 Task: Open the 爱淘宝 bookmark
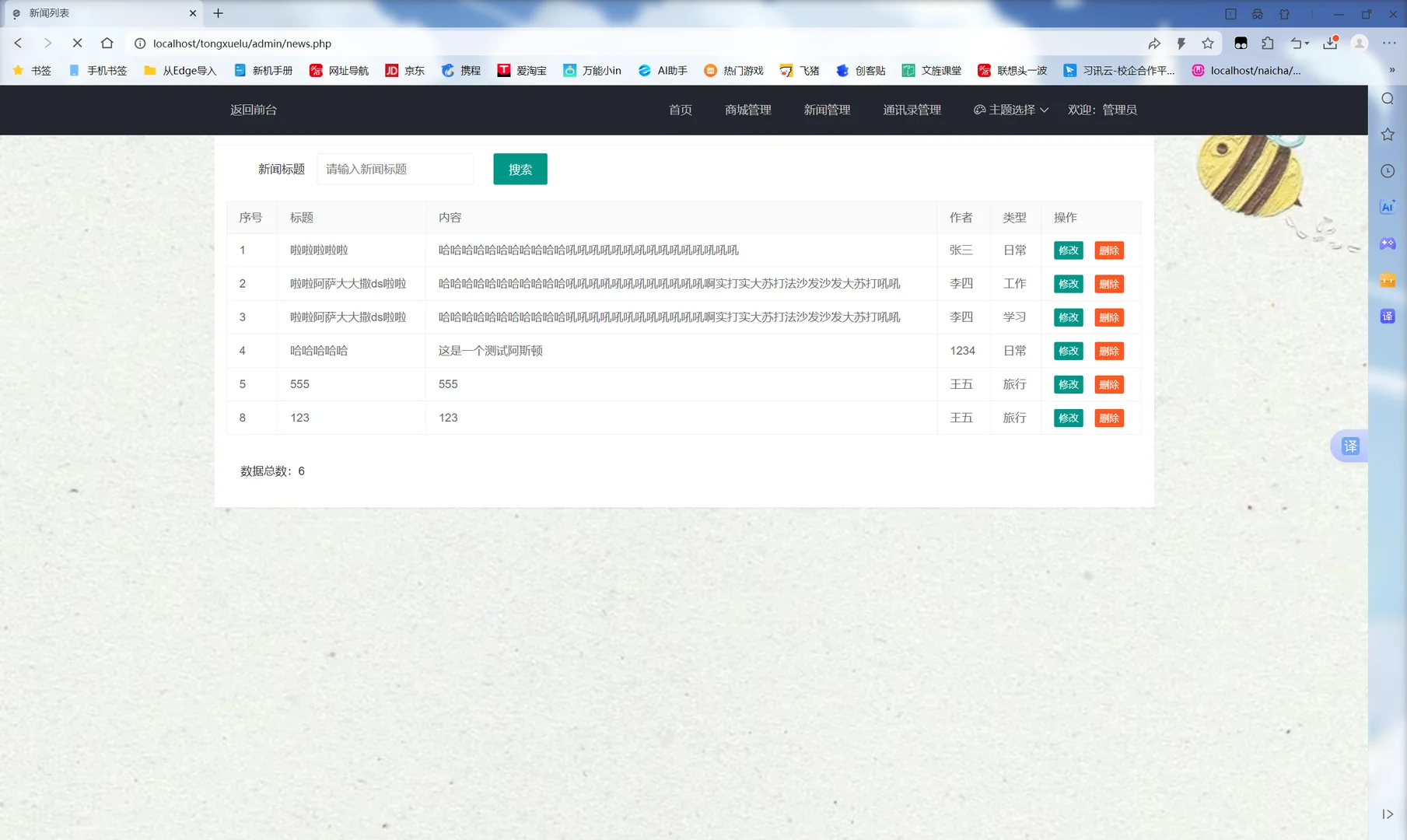522,70
